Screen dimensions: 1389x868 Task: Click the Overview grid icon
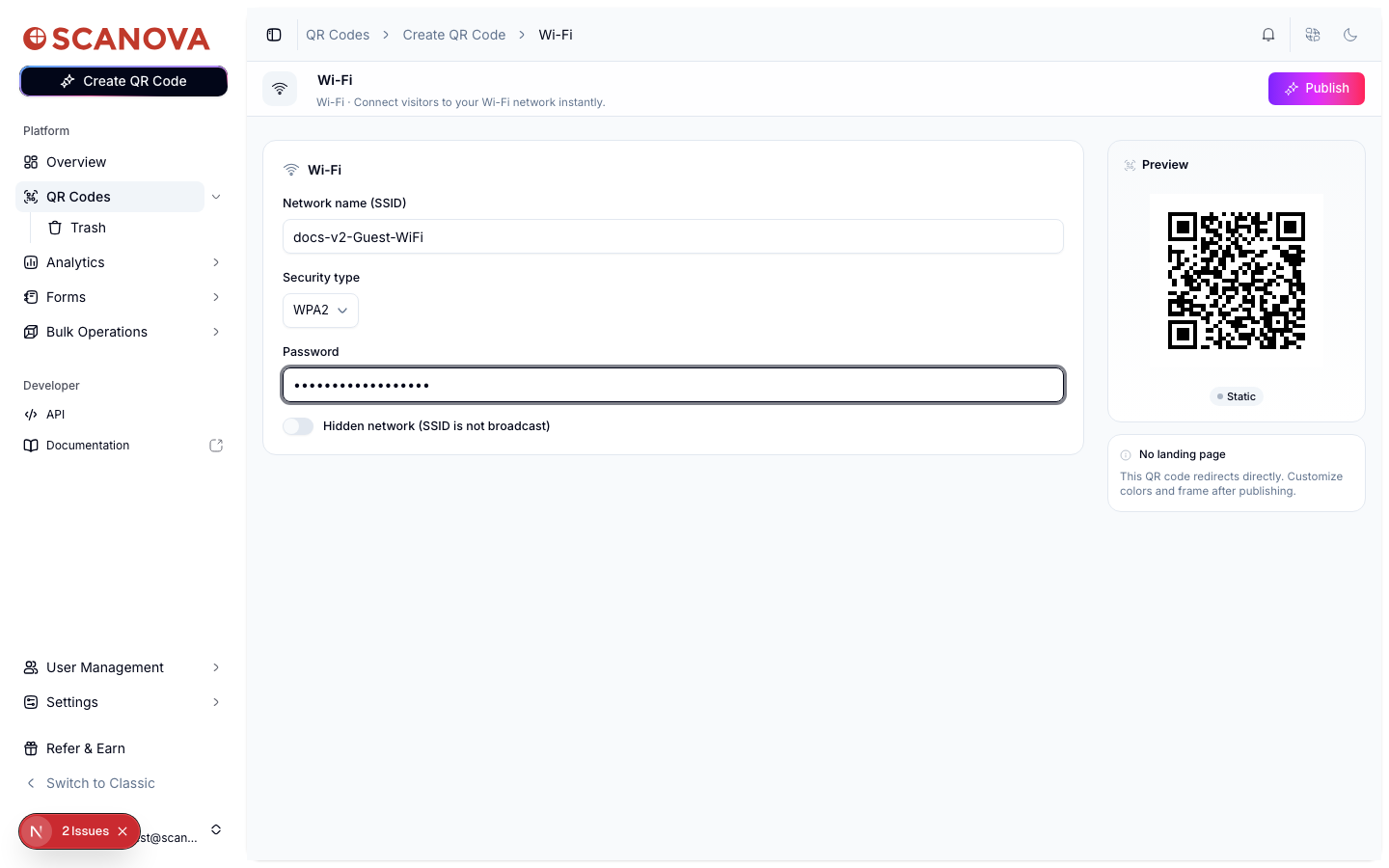(31, 162)
